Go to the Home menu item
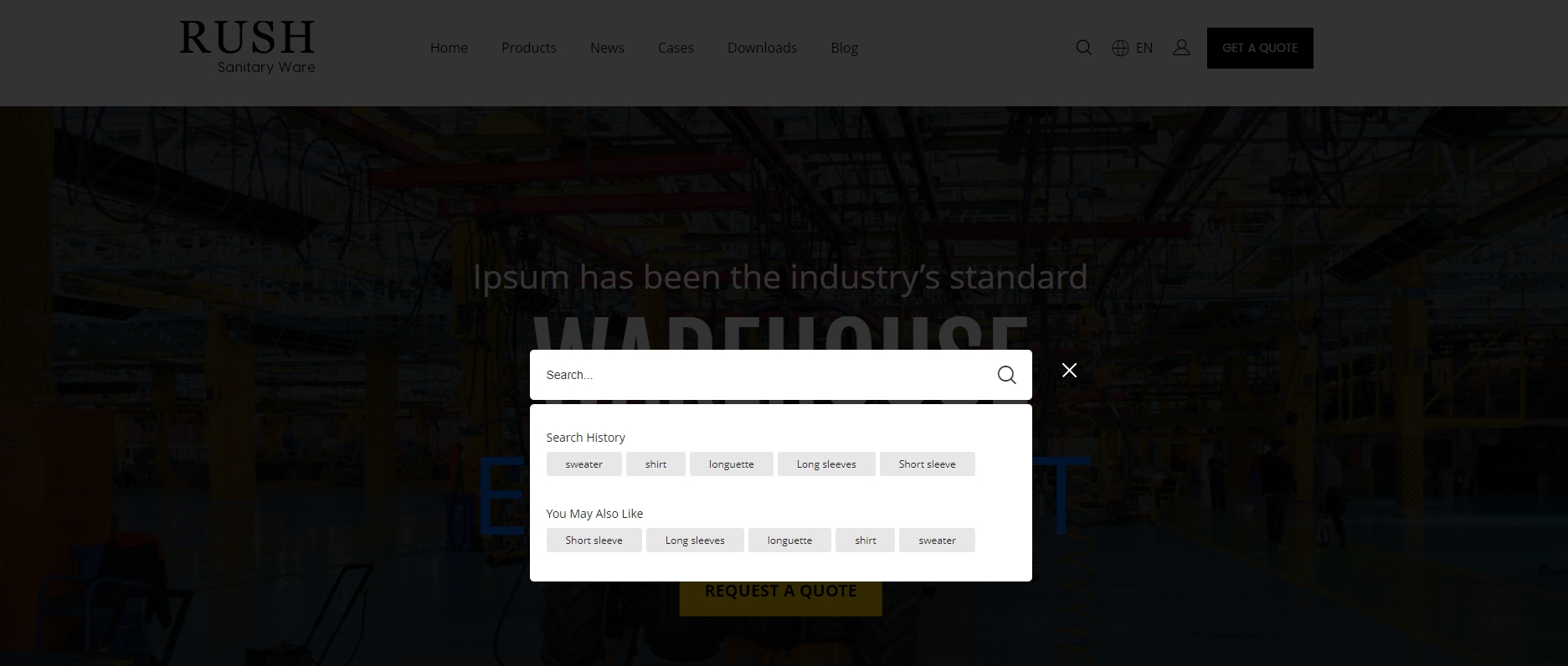 [x=449, y=48]
